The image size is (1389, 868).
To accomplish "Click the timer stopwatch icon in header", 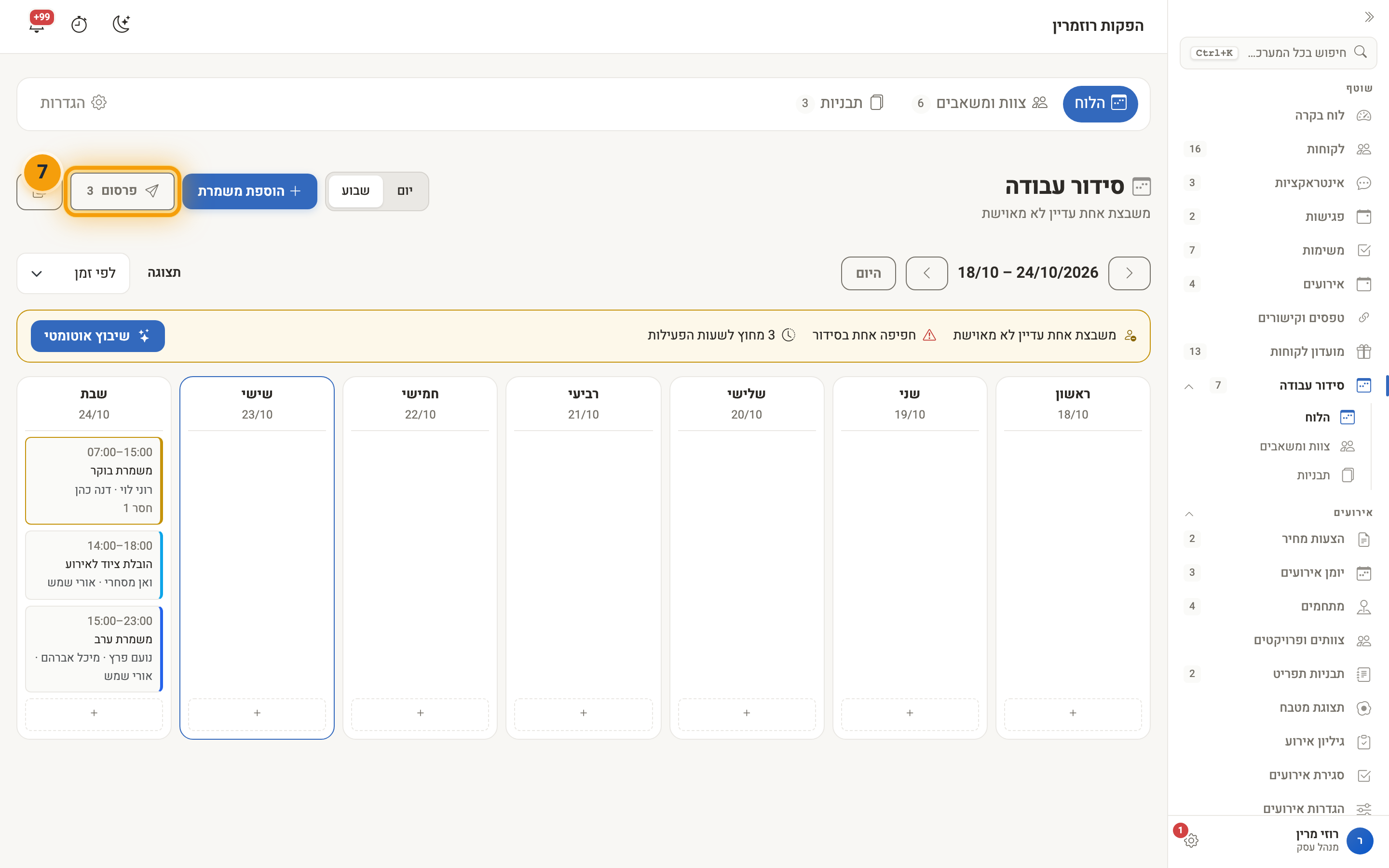I will (x=79, y=24).
